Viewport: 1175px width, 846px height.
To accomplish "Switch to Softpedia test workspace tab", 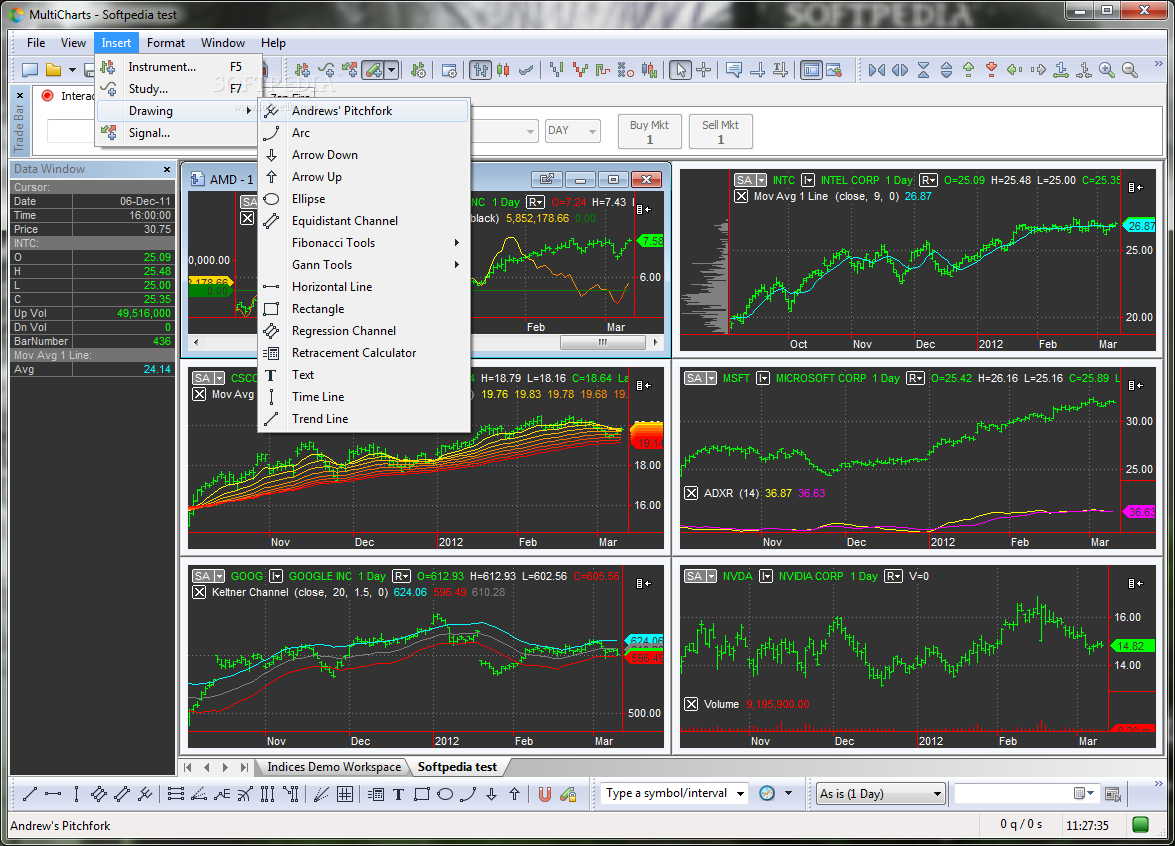I will (457, 767).
